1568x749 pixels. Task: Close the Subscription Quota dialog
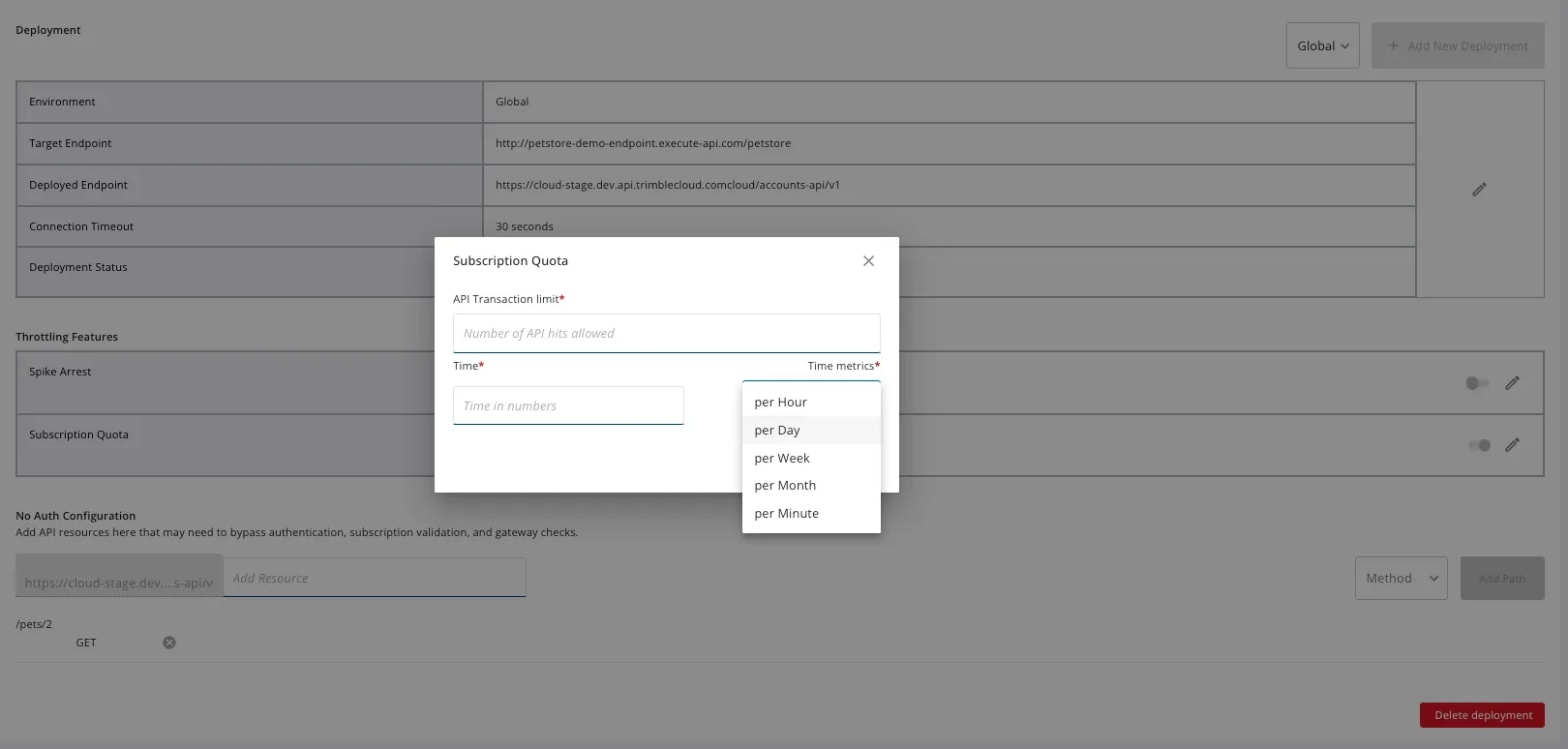tap(868, 261)
